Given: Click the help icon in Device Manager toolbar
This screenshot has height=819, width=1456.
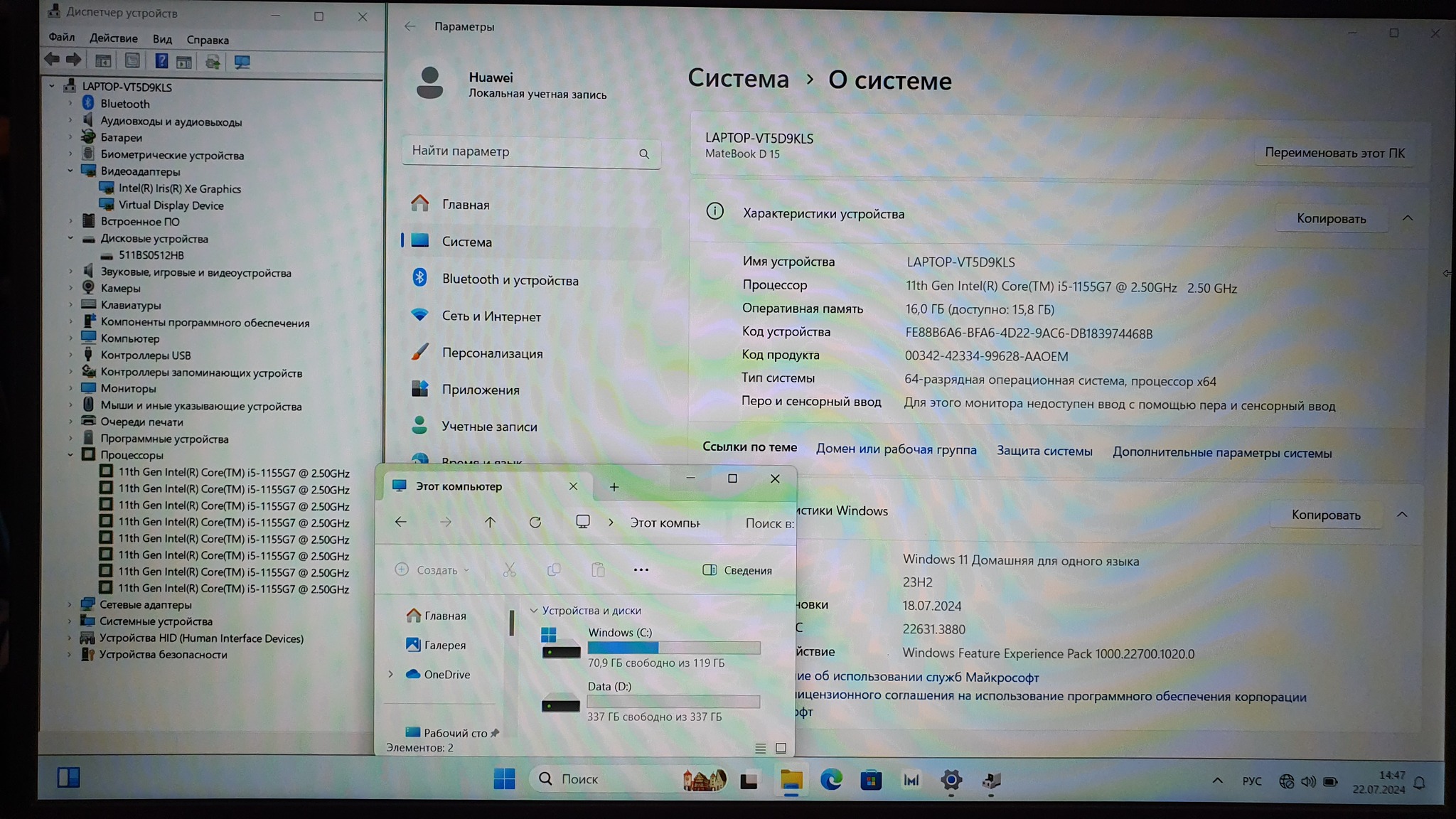Looking at the screenshot, I should 161,61.
